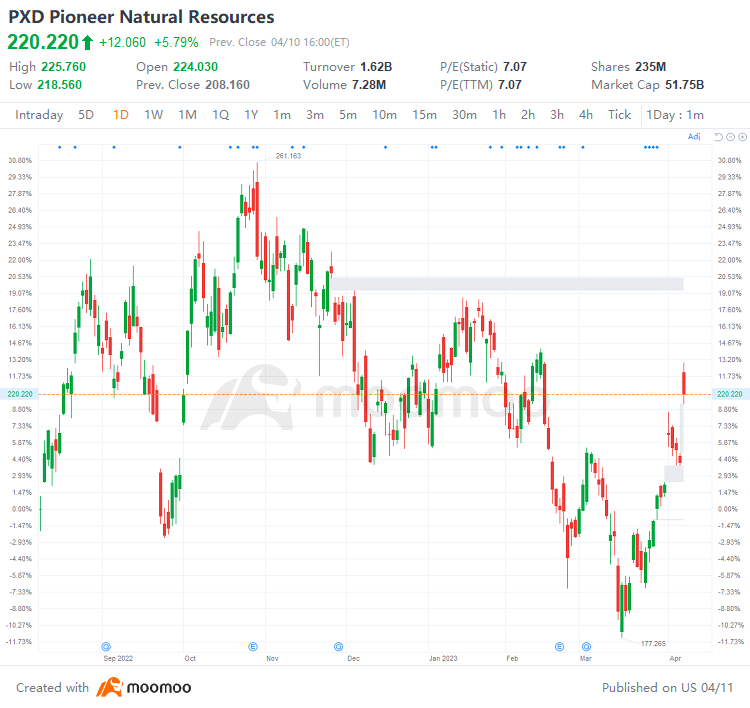Switch to the 15m interval
Image resolution: width=750 pixels, height=708 pixels.
[x=424, y=114]
